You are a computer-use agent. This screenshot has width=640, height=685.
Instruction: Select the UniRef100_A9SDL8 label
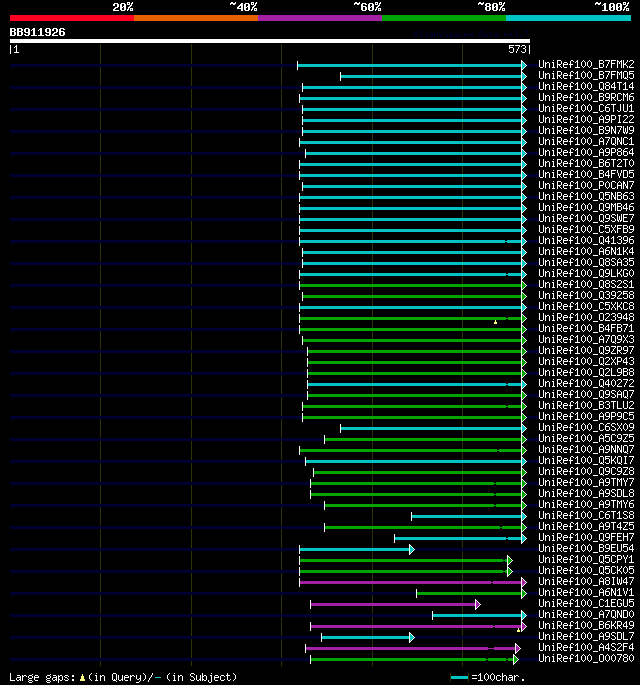(586, 493)
